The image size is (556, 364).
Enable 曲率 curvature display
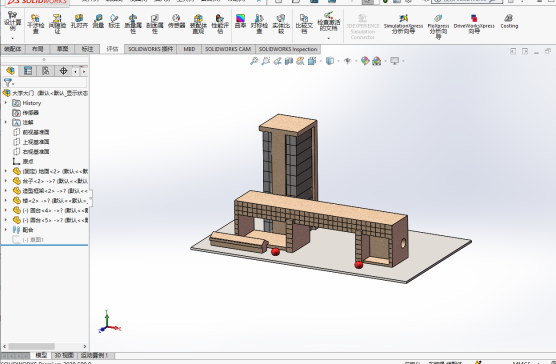coord(240,21)
